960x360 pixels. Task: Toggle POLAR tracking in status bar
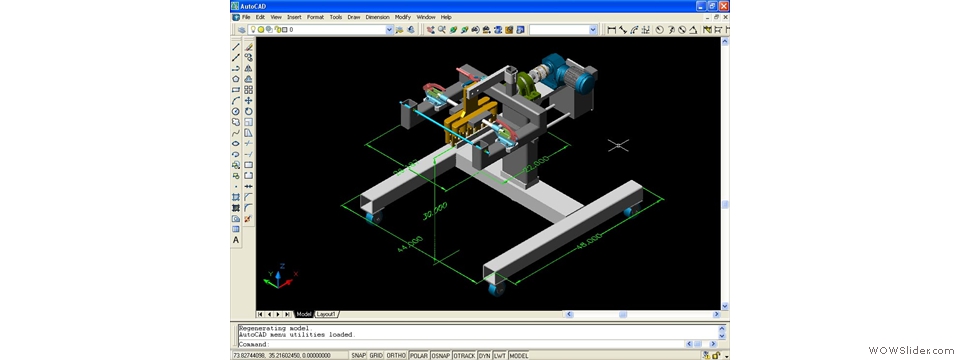419,355
